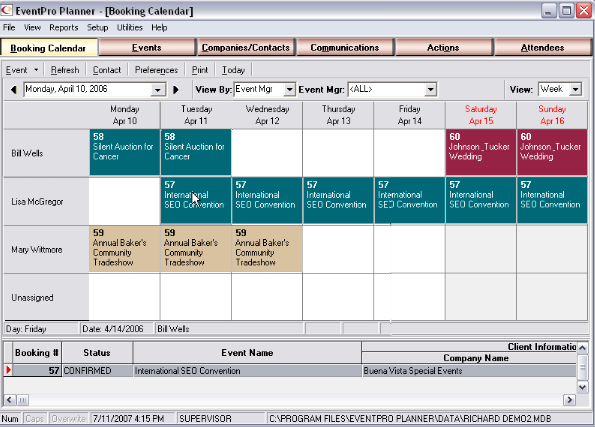Open the View Week dropdown
Image resolution: width=595 pixels, height=427 pixels.
[576, 90]
